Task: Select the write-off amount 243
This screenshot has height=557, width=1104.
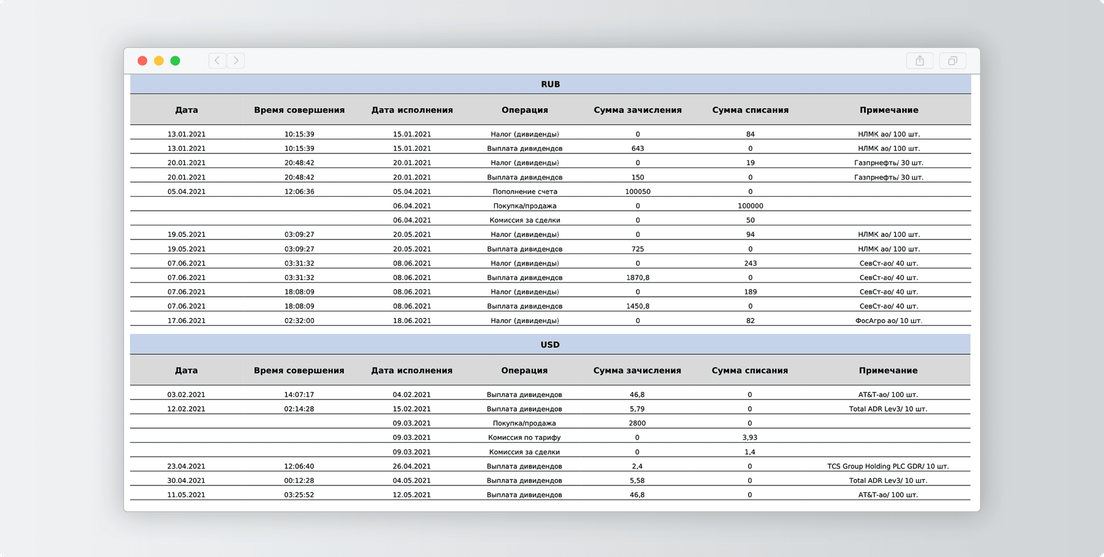Action: coord(751,263)
